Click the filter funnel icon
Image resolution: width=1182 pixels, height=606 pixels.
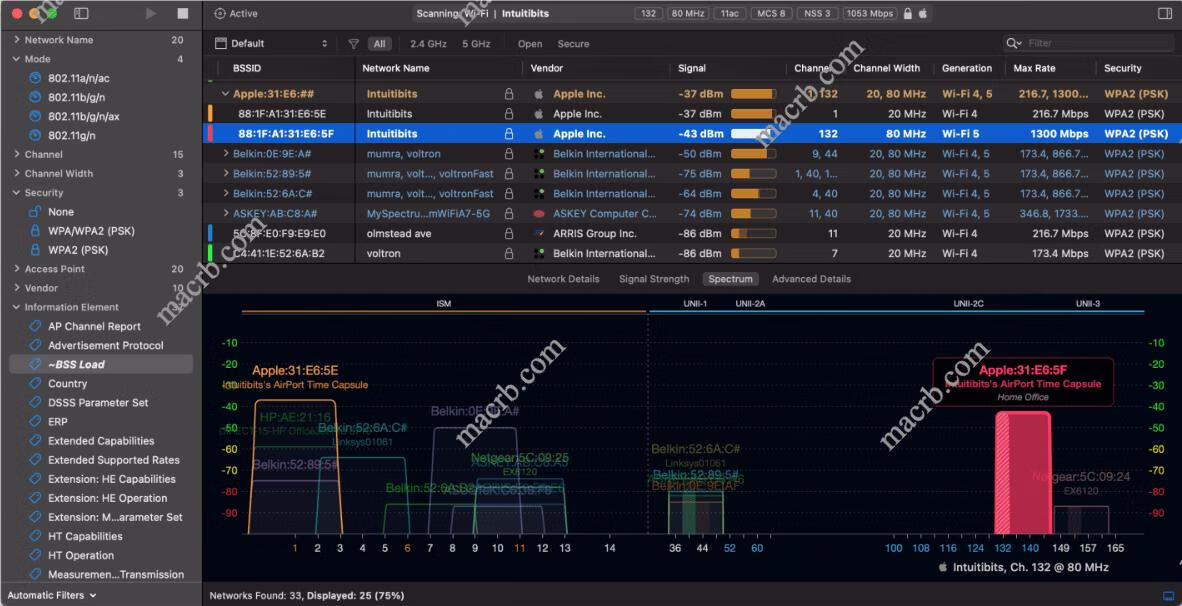(x=354, y=44)
